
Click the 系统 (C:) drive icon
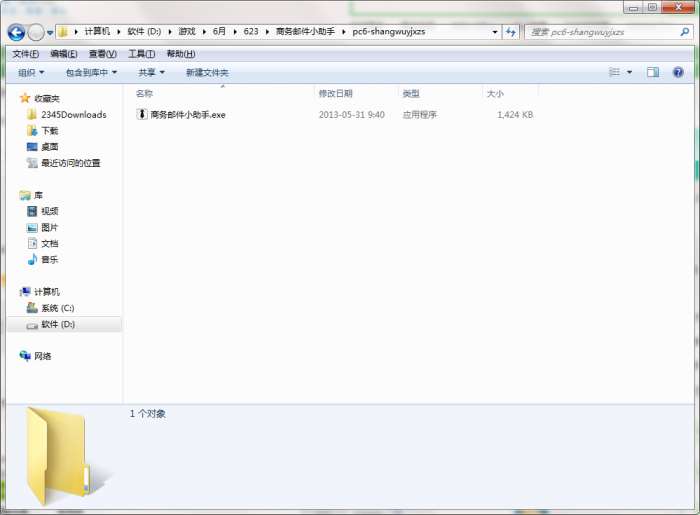tap(32, 307)
